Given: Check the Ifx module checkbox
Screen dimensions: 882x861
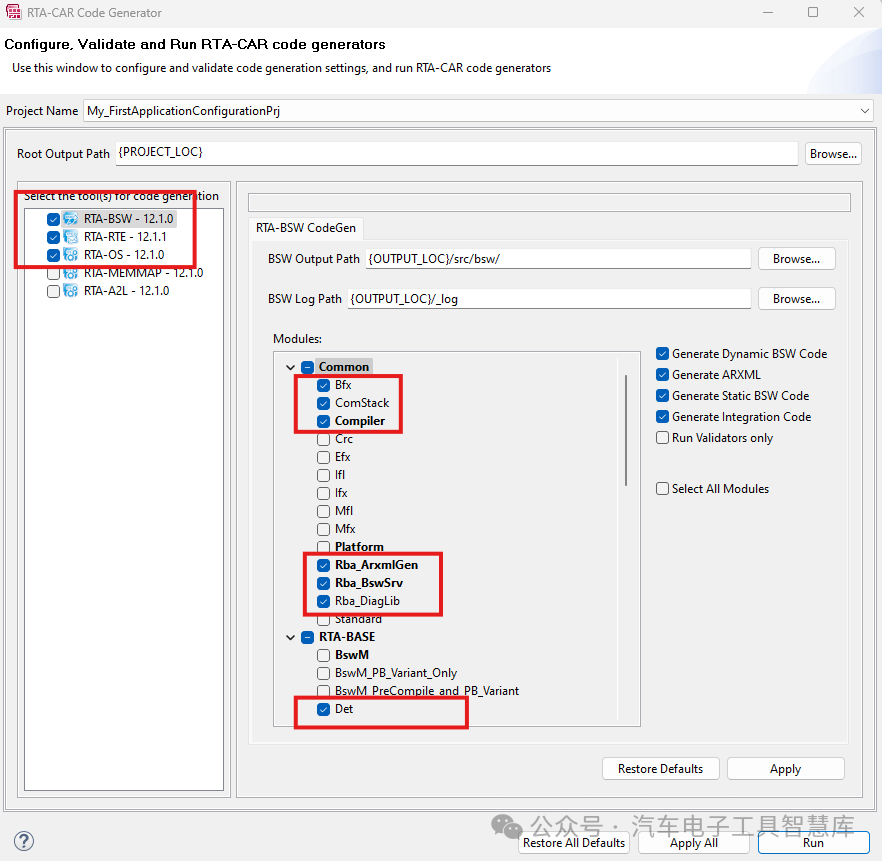Looking at the screenshot, I should (323, 493).
